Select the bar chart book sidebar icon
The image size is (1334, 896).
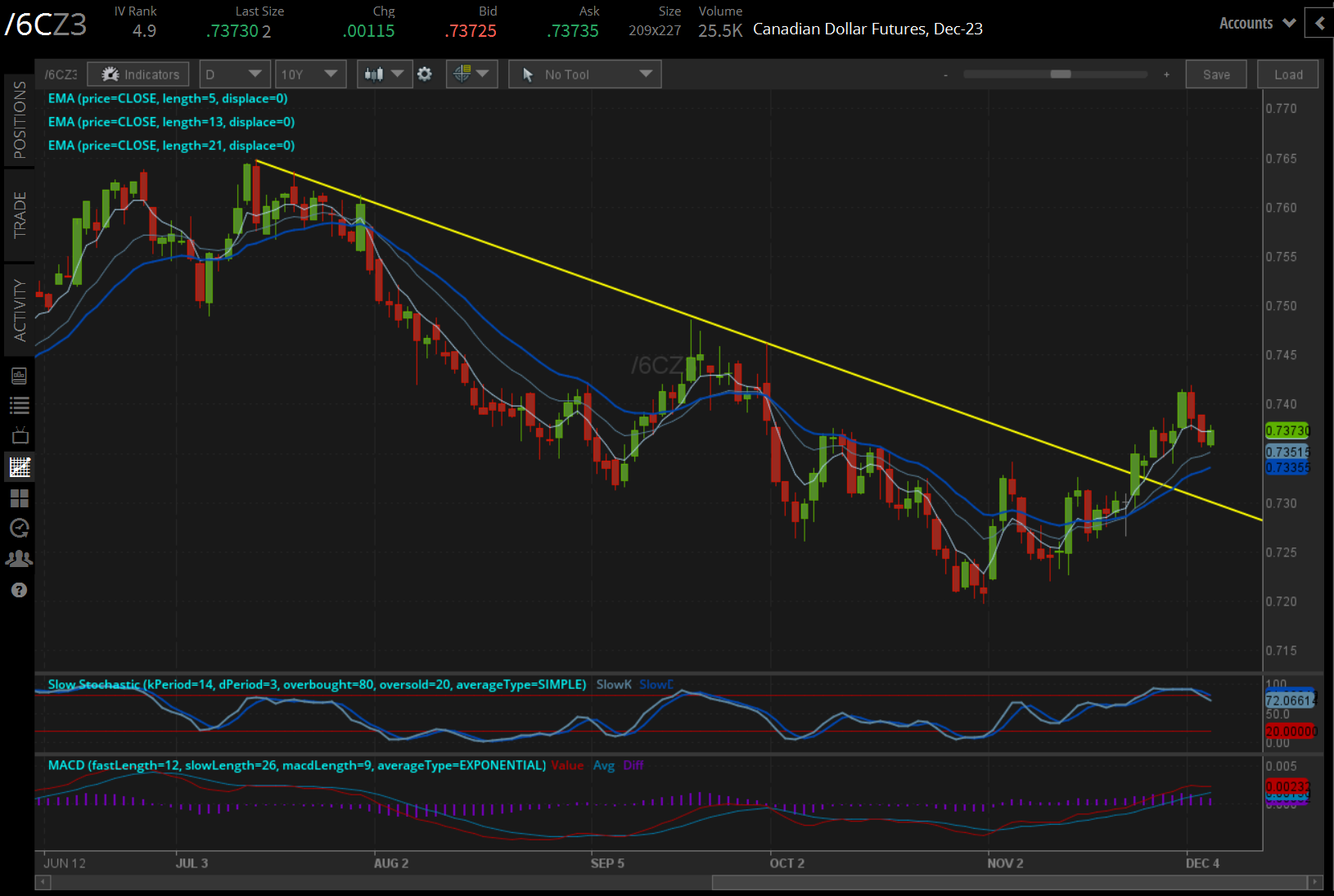point(20,376)
